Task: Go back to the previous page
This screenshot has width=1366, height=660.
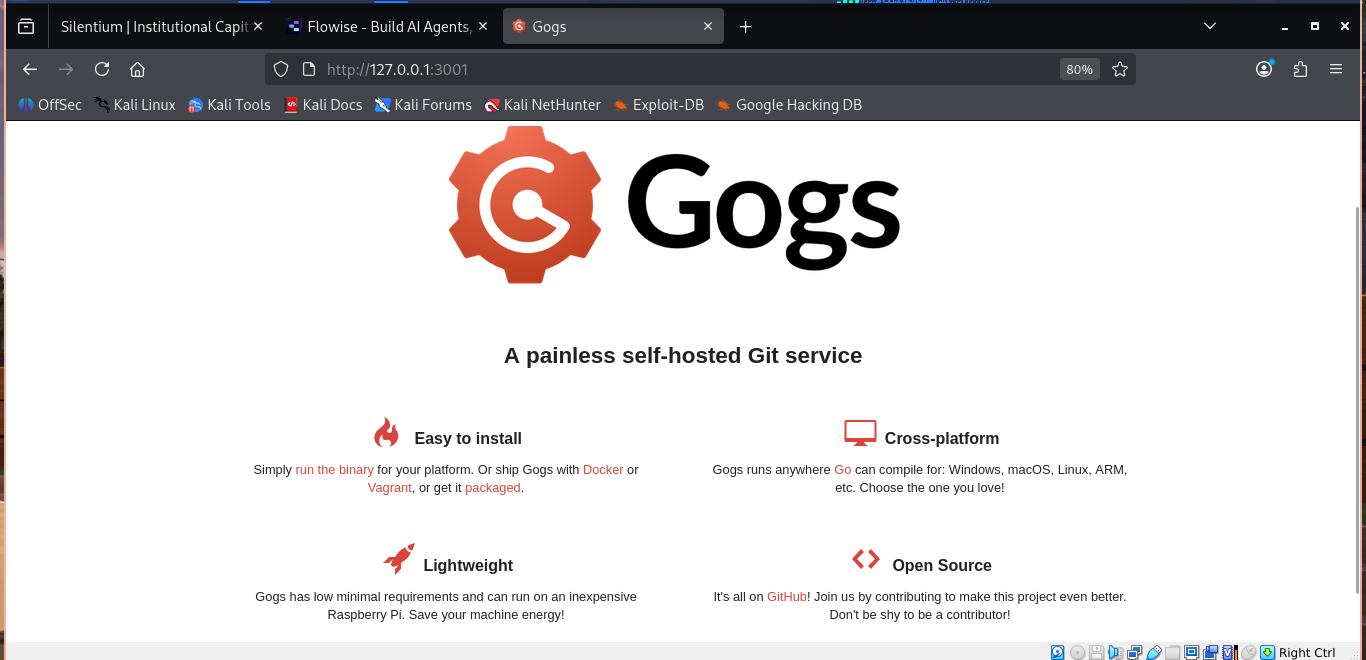Action: tap(30, 69)
